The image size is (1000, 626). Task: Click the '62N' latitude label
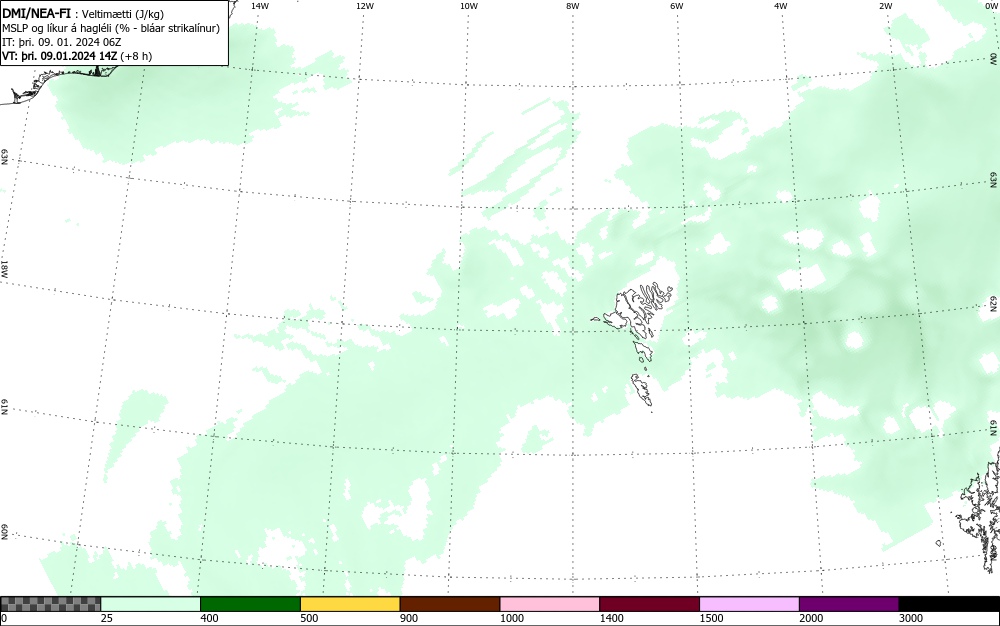[x=994, y=303]
